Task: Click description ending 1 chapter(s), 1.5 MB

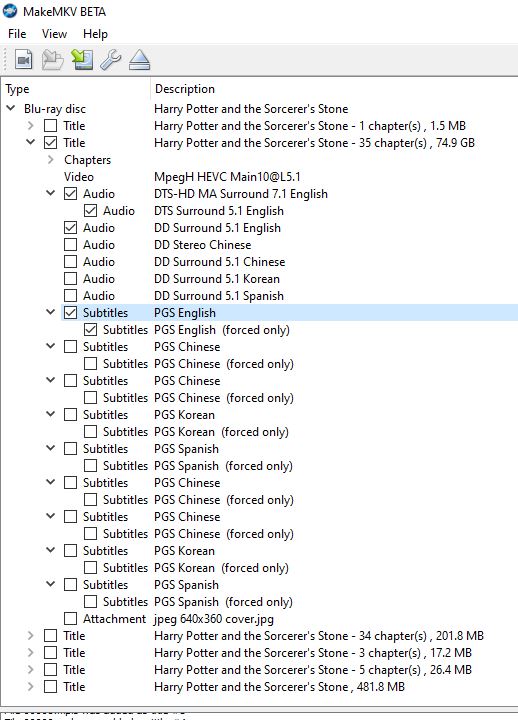Action: 310,126
